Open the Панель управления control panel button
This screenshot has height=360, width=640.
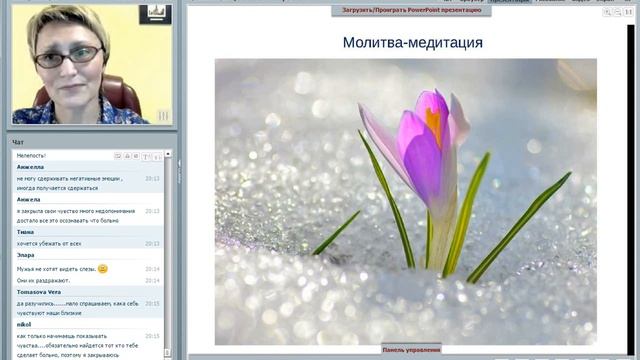pyautogui.click(x=411, y=349)
